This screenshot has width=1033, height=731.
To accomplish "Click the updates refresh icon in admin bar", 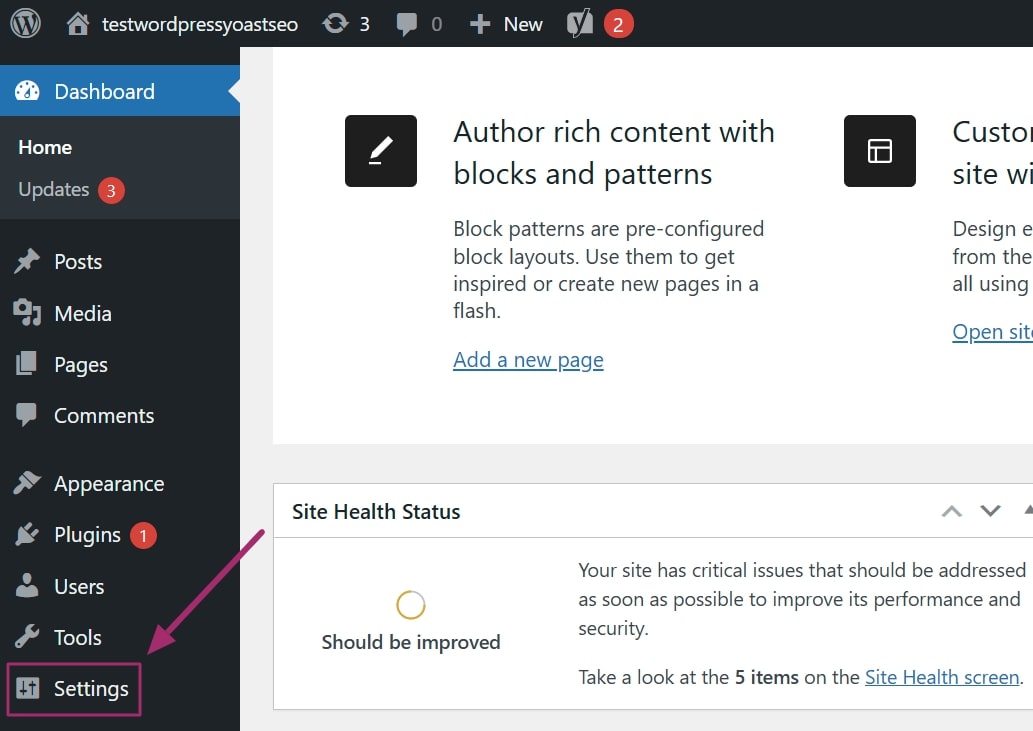I will pyautogui.click(x=335, y=24).
